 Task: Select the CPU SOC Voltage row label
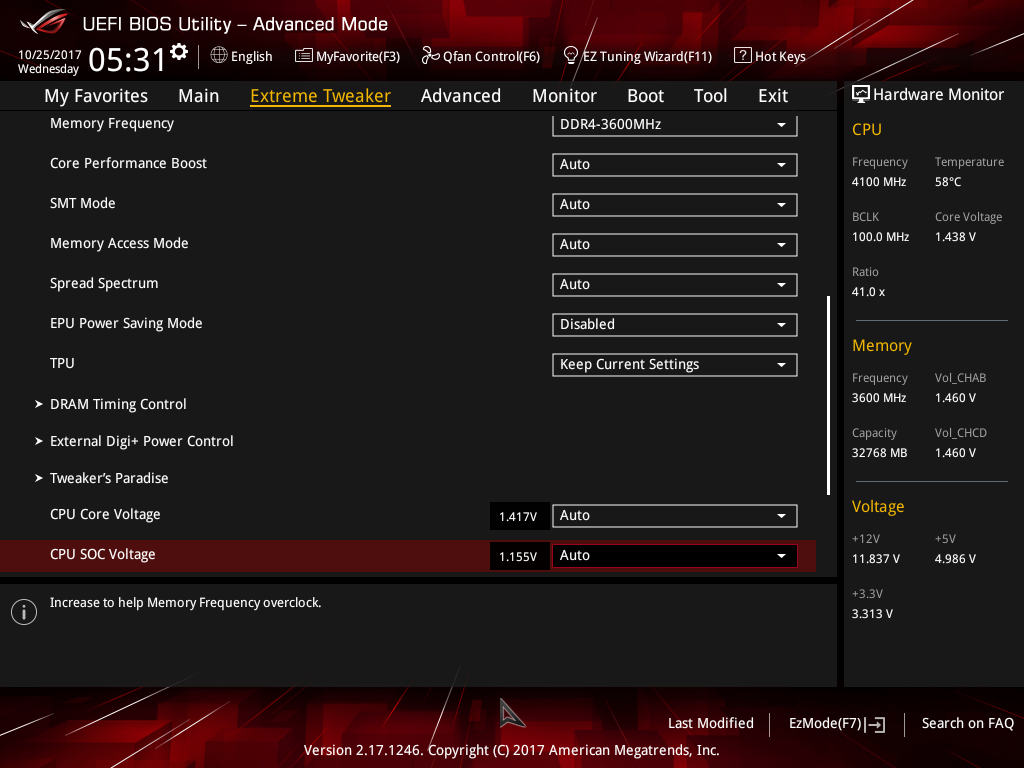click(x=103, y=554)
